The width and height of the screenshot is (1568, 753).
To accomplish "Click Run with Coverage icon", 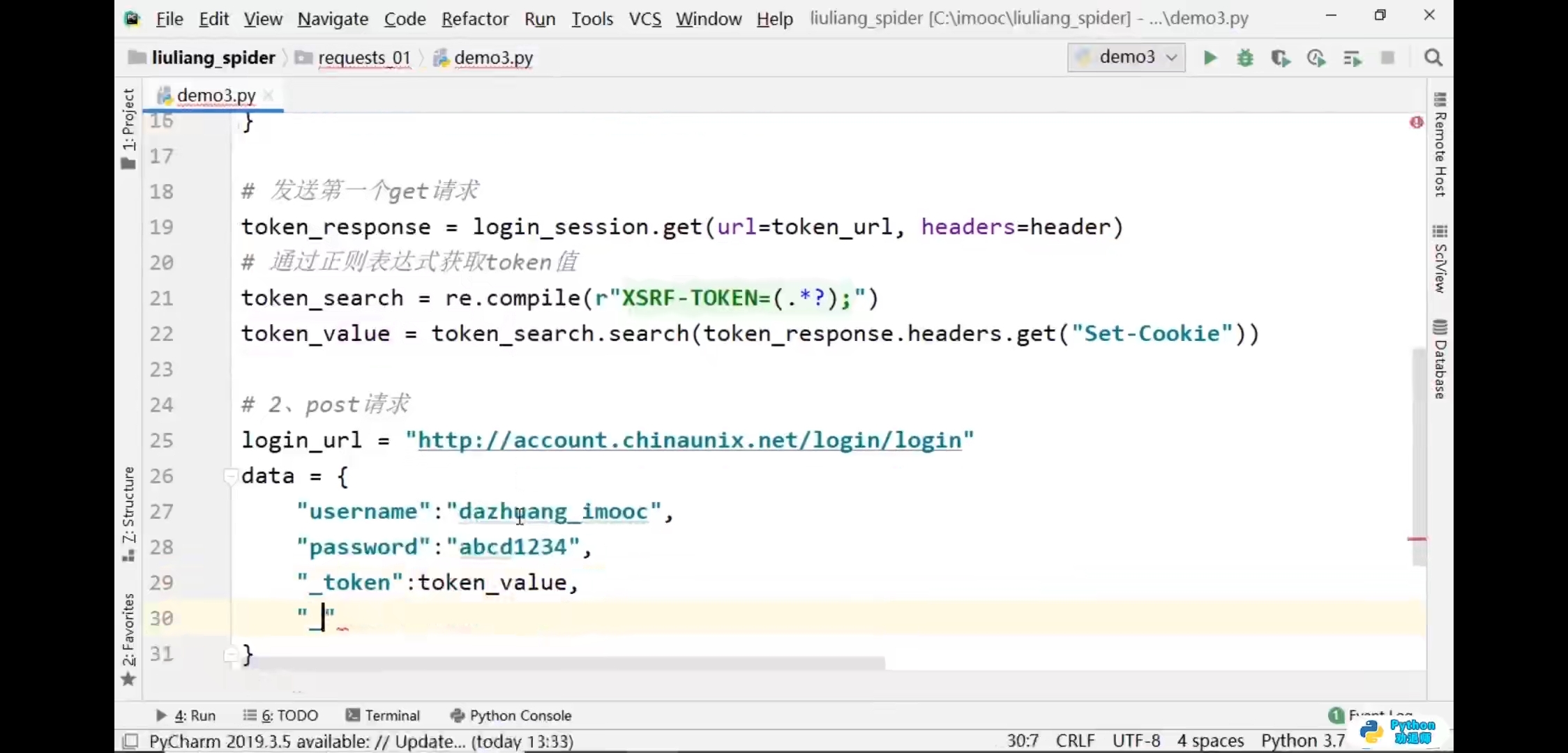I will point(1280,58).
